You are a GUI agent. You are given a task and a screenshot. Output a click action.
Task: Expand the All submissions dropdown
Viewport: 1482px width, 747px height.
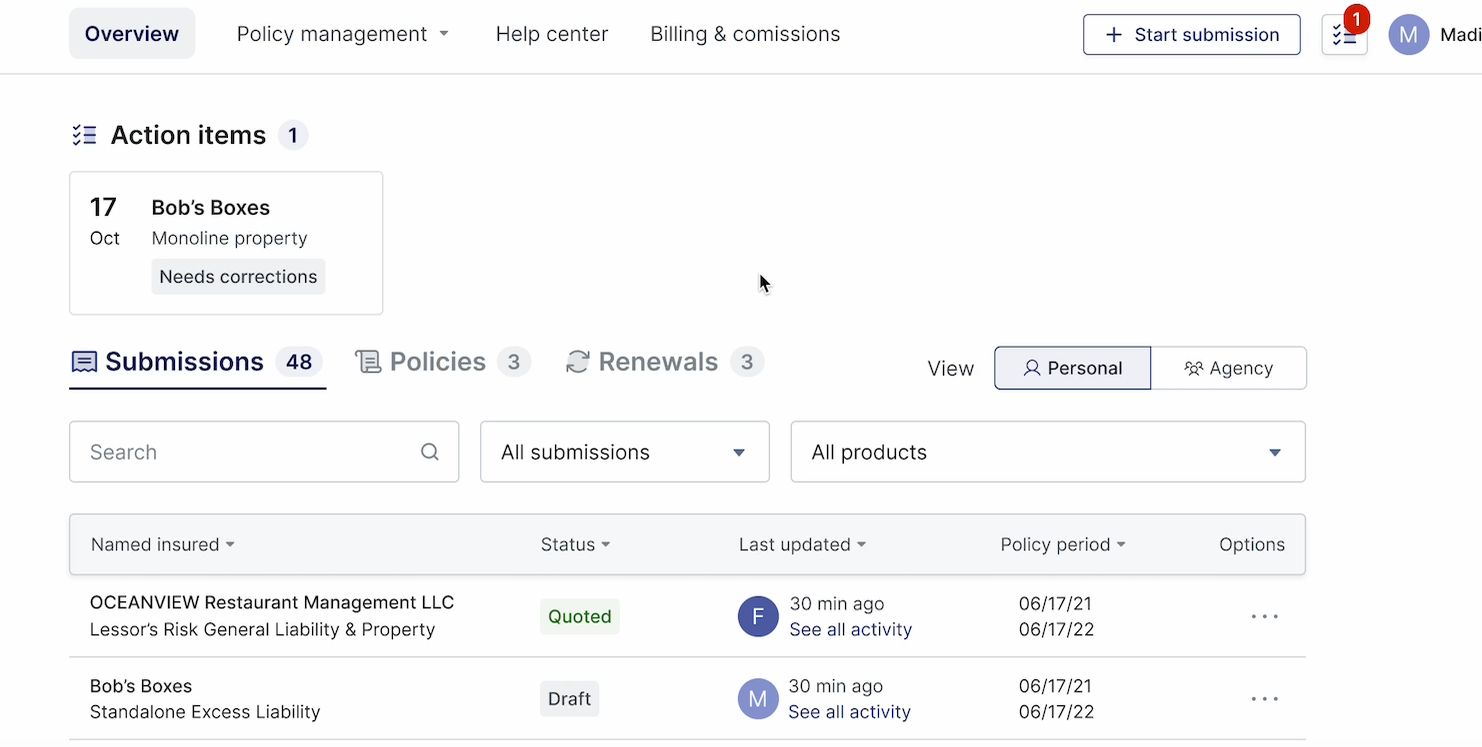[624, 452]
